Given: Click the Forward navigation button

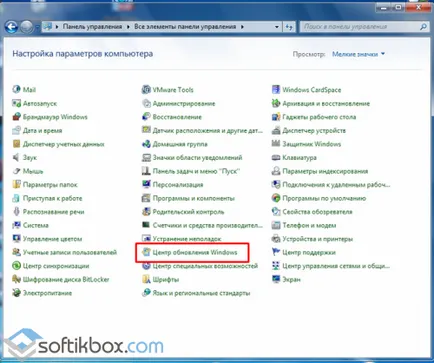Looking at the screenshot, I should [27, 27].
